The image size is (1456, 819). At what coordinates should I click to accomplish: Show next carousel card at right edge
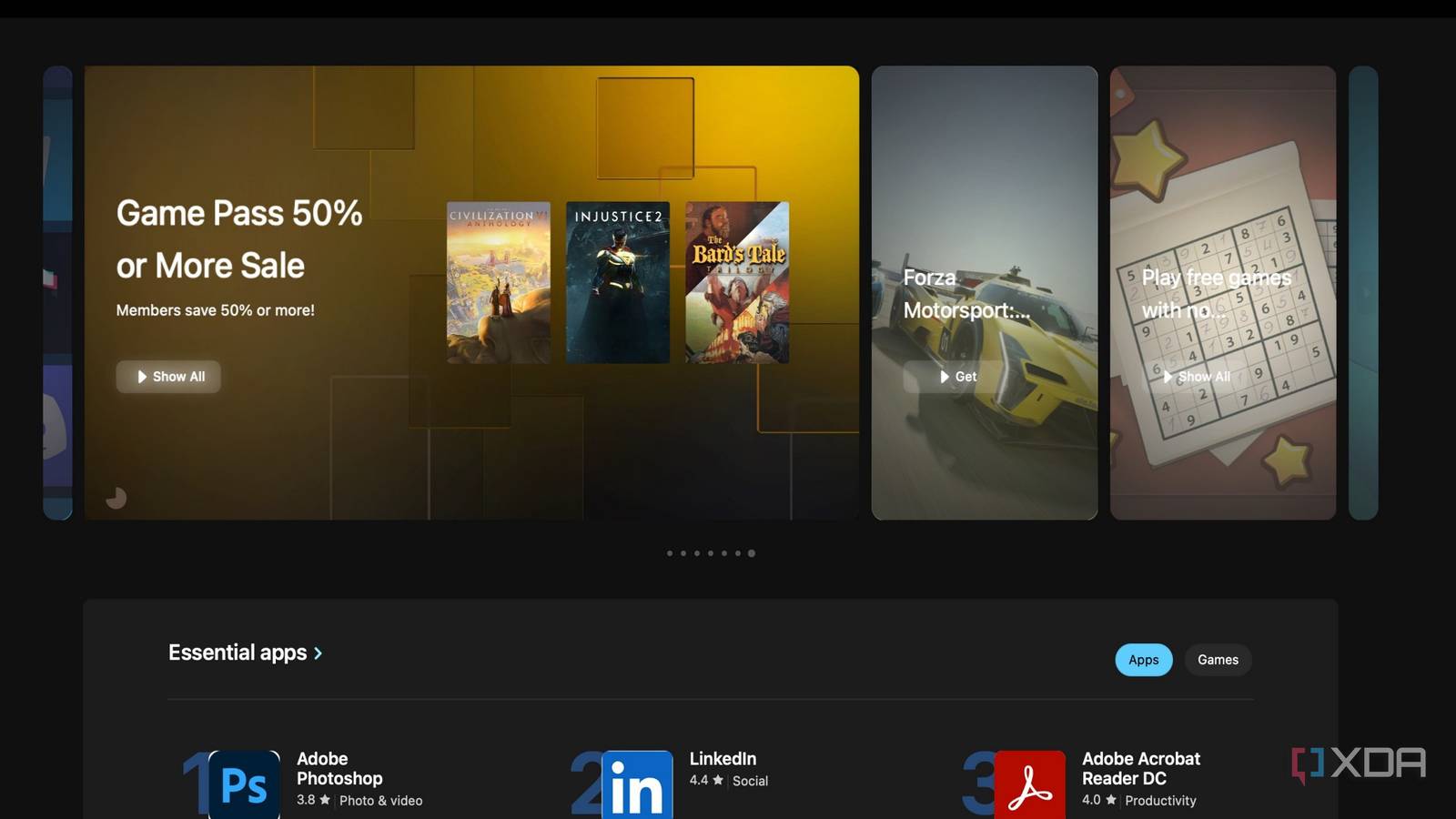pos(1363,293)
